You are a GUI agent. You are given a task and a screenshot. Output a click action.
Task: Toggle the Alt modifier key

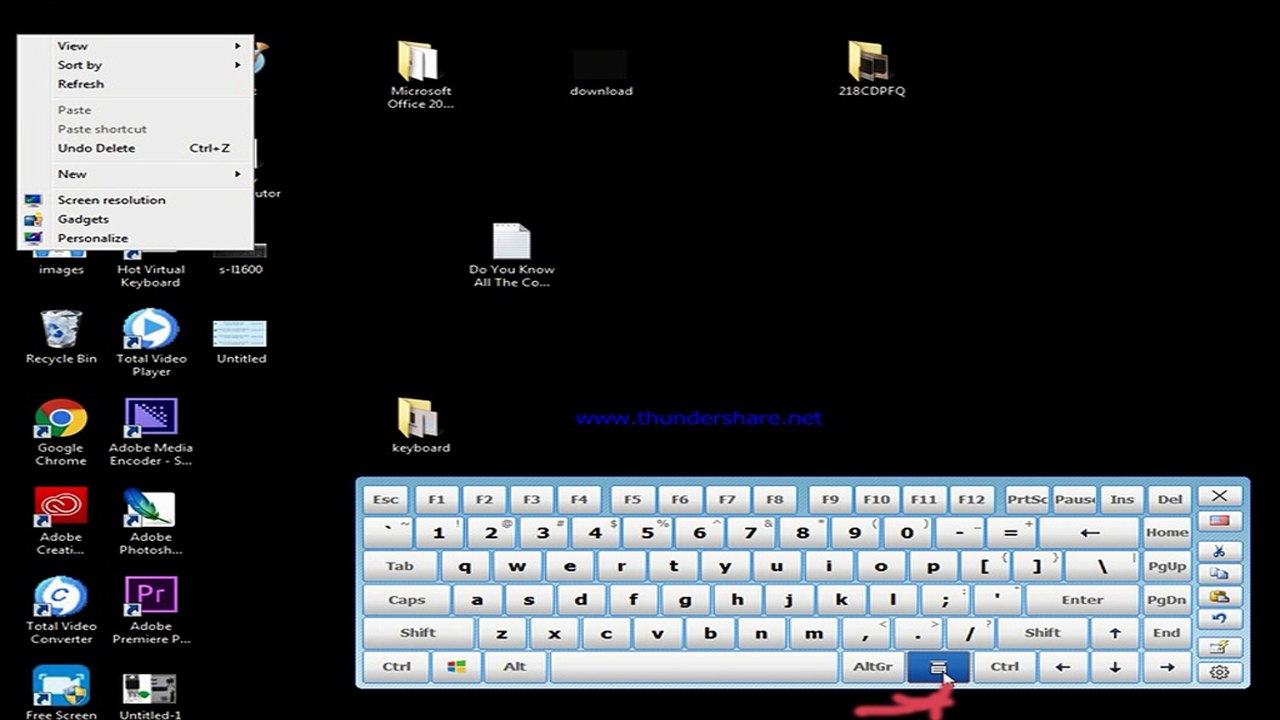click(x=515, y=667)
